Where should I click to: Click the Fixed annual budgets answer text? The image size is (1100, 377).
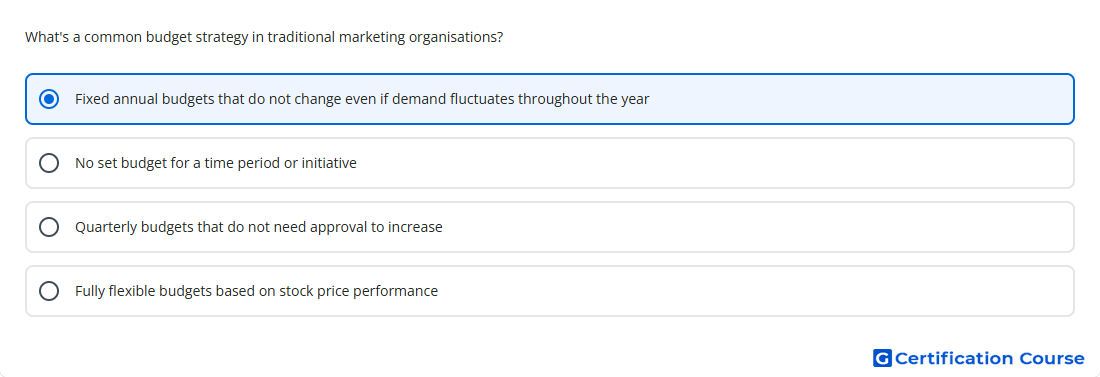click(362, 99)
